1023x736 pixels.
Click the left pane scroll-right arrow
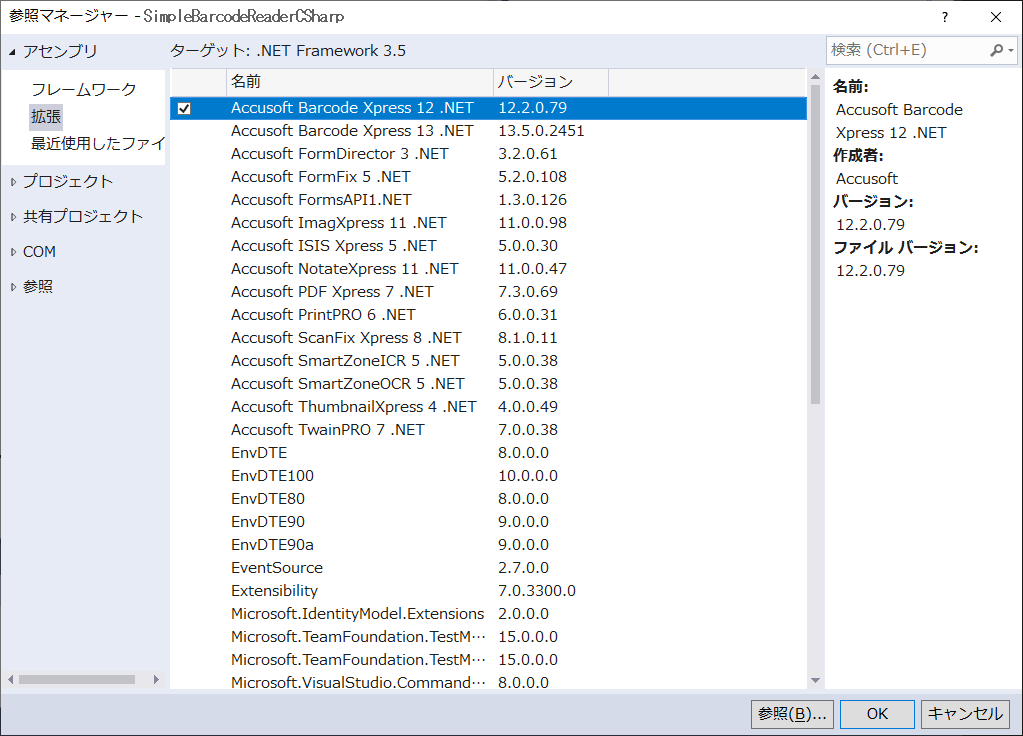coord(156,679)
